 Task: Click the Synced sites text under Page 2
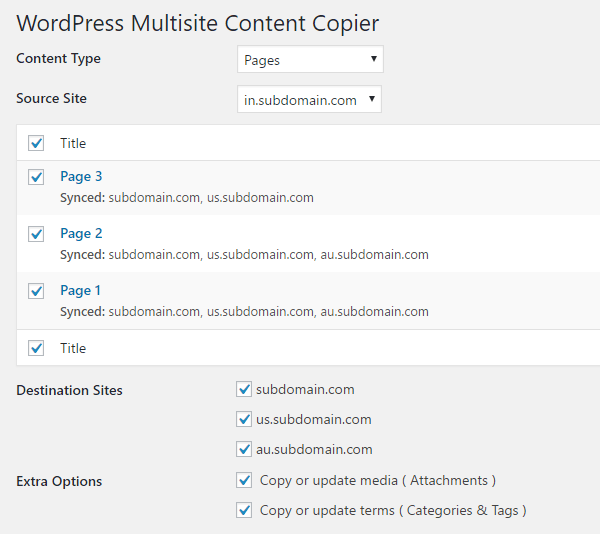pos(244,255)
